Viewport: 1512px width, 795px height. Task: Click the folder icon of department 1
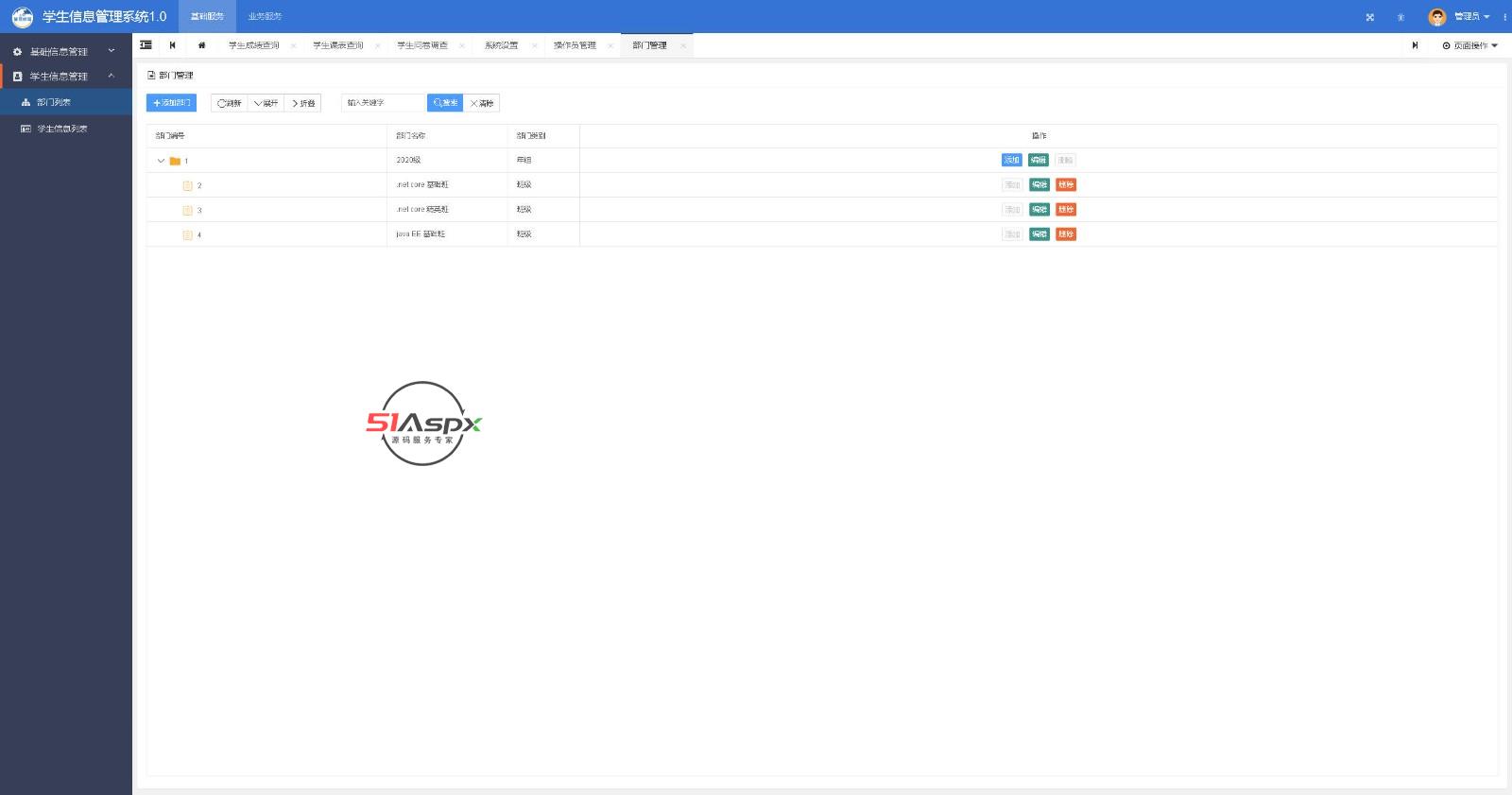coord(175,161)
